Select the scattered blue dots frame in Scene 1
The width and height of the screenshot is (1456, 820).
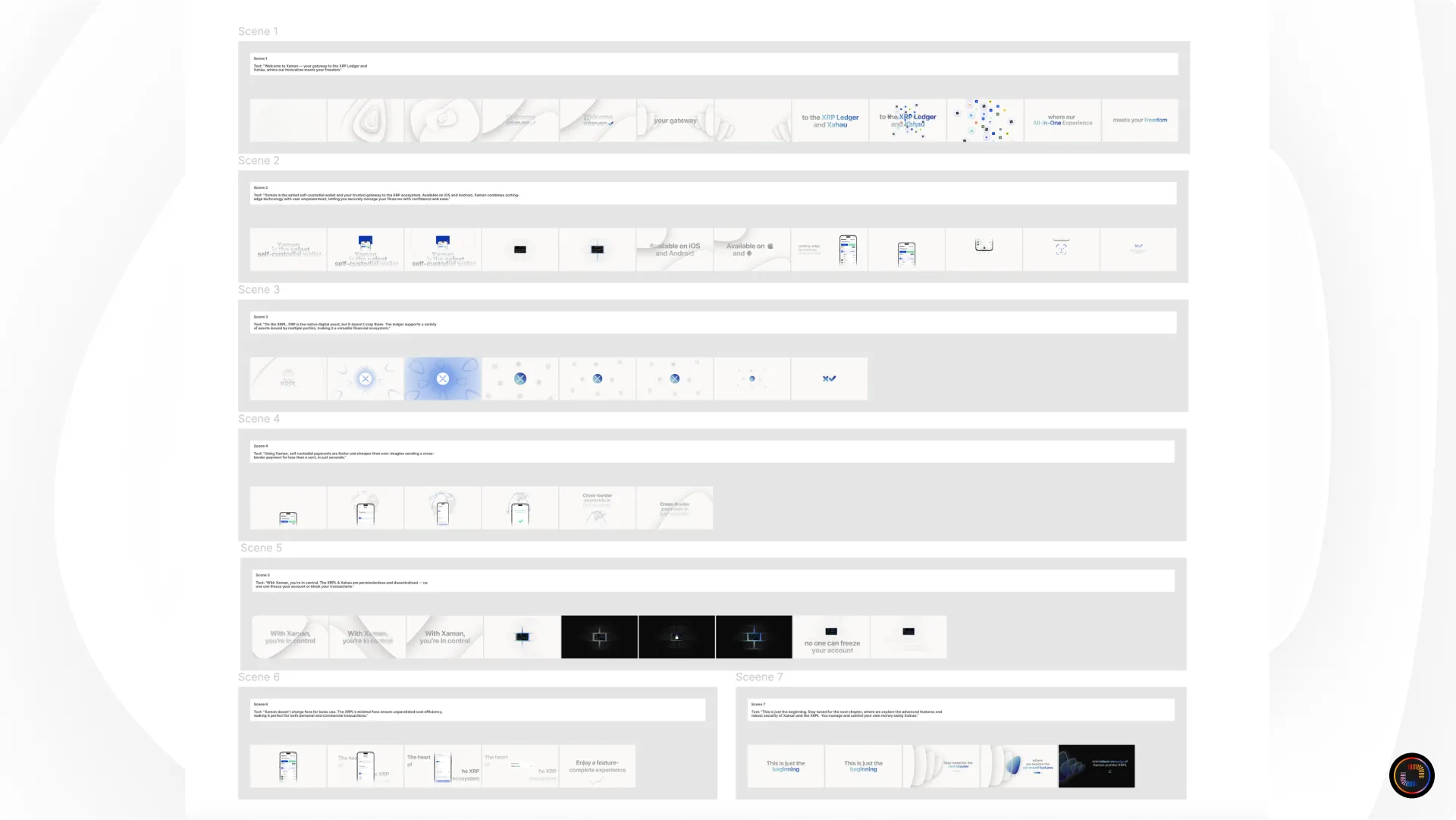[x=984, y=120]
